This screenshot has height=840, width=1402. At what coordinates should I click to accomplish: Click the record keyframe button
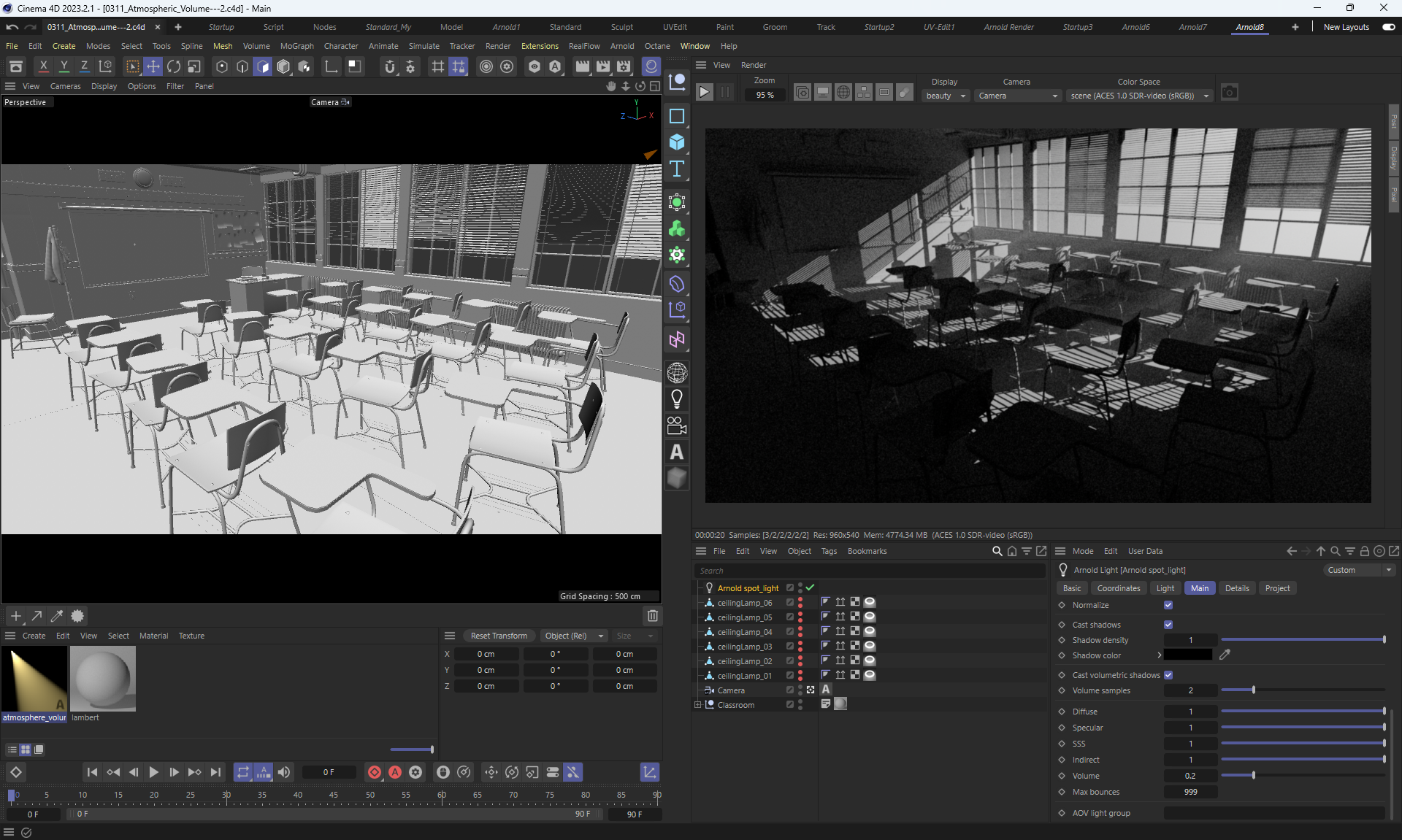tap(375, 772)
